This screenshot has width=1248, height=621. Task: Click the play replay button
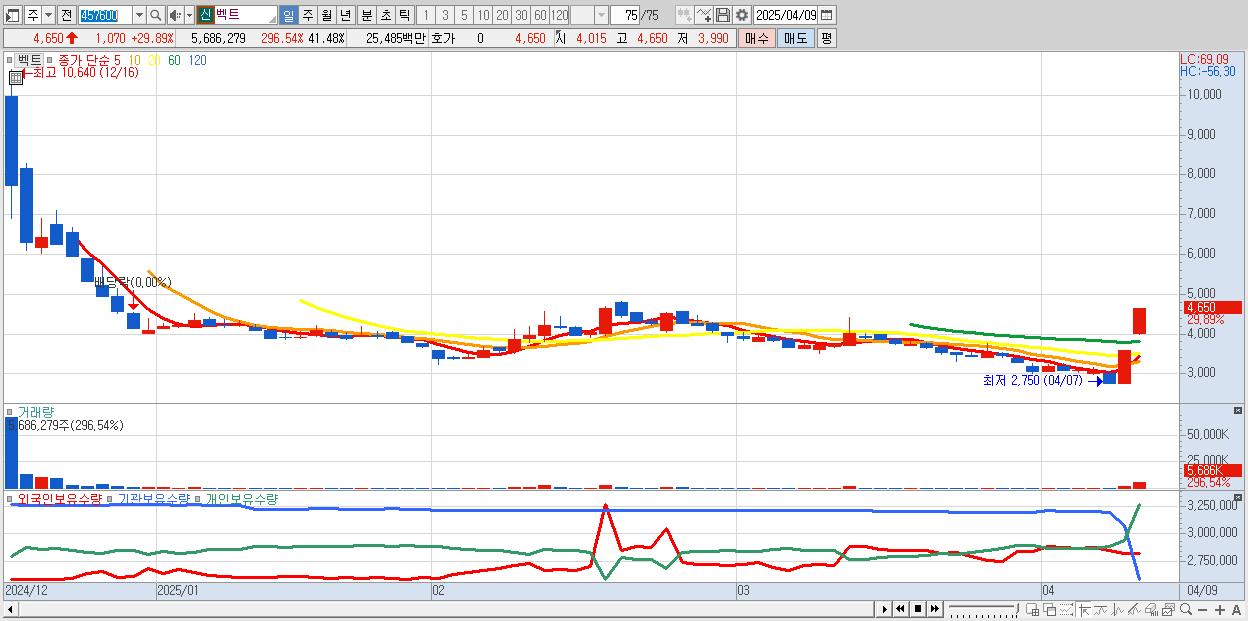885,609
